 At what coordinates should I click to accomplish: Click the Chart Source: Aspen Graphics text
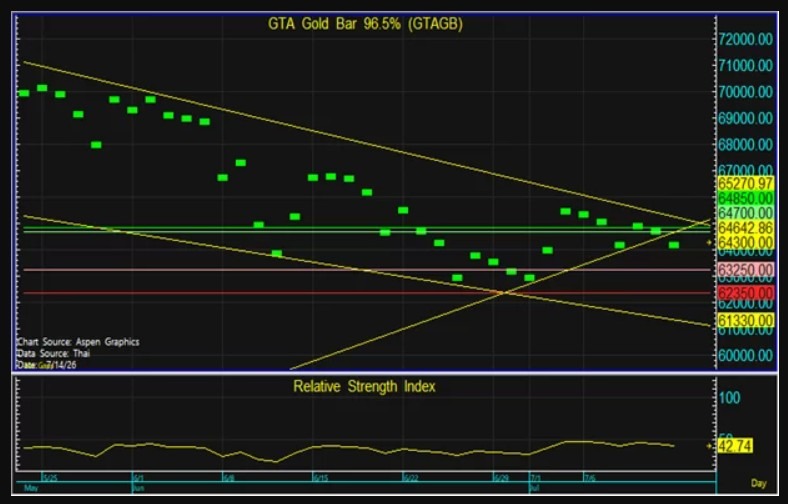pyautogui.click(x=78, y=342)
